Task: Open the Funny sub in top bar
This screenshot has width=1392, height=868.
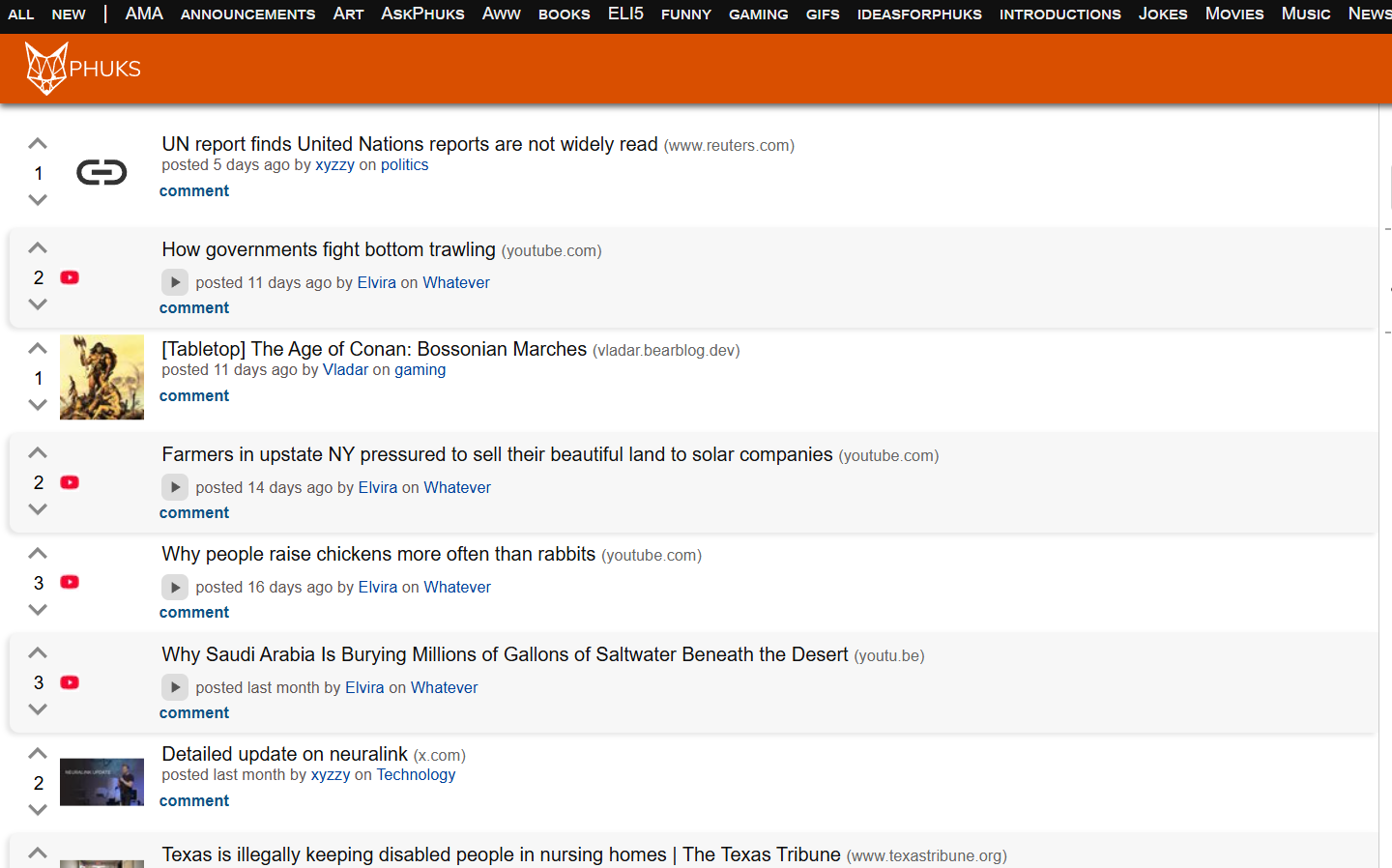Action: [686, 14]
